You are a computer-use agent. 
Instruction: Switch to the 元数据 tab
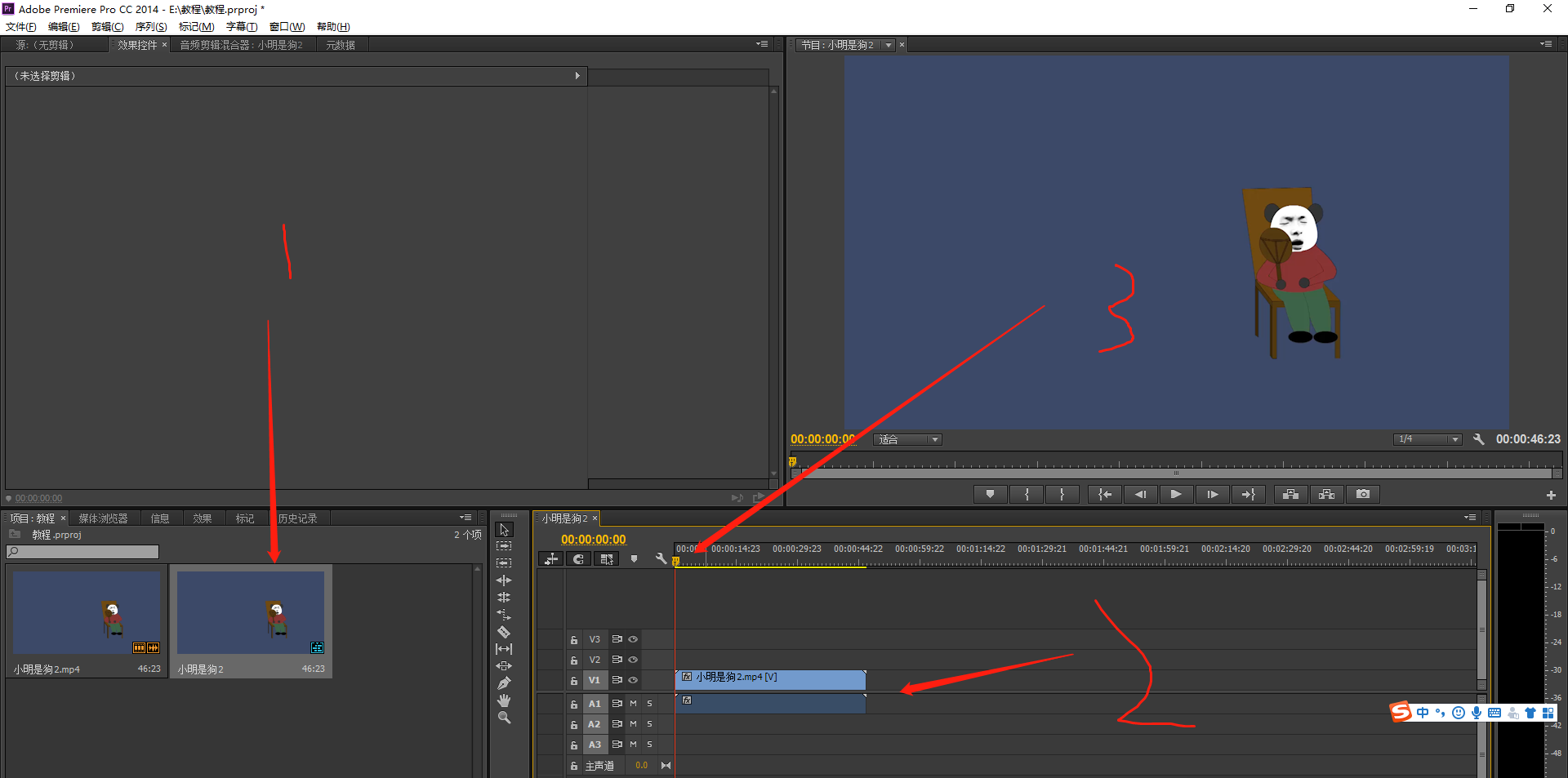point(341,45)
